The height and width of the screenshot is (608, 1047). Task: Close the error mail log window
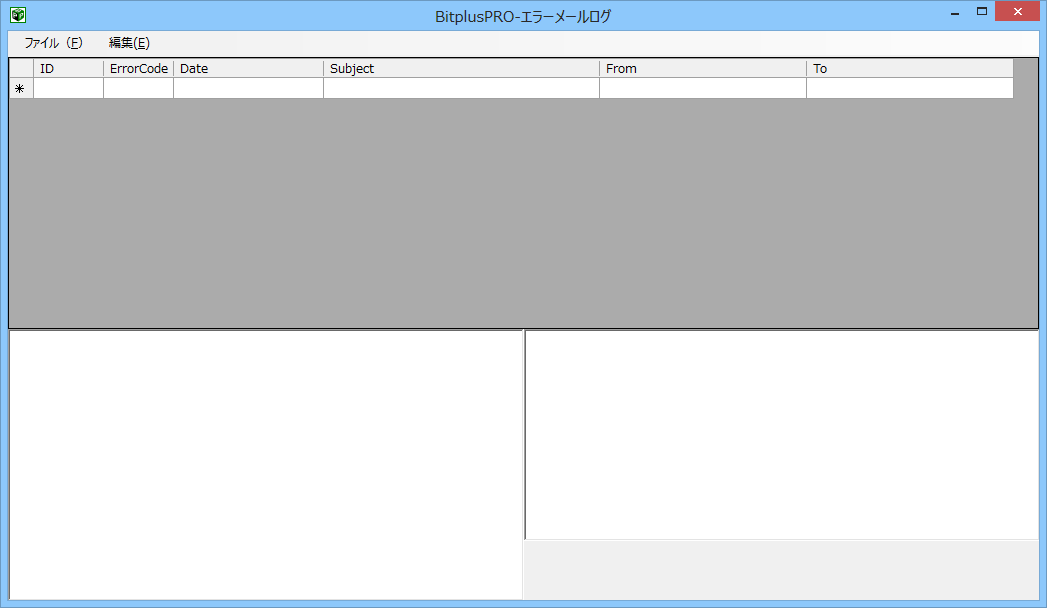point(1016,12)
